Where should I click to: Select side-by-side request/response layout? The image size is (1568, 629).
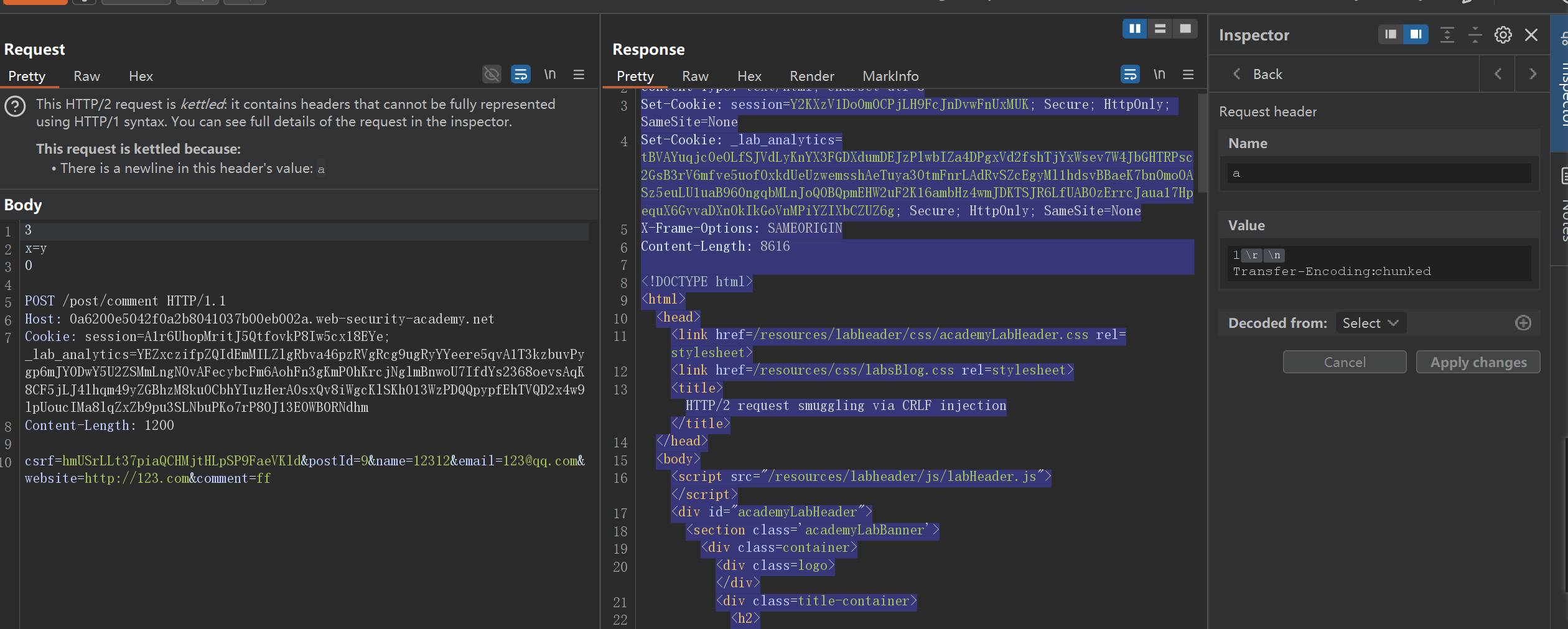[1135, 29]
